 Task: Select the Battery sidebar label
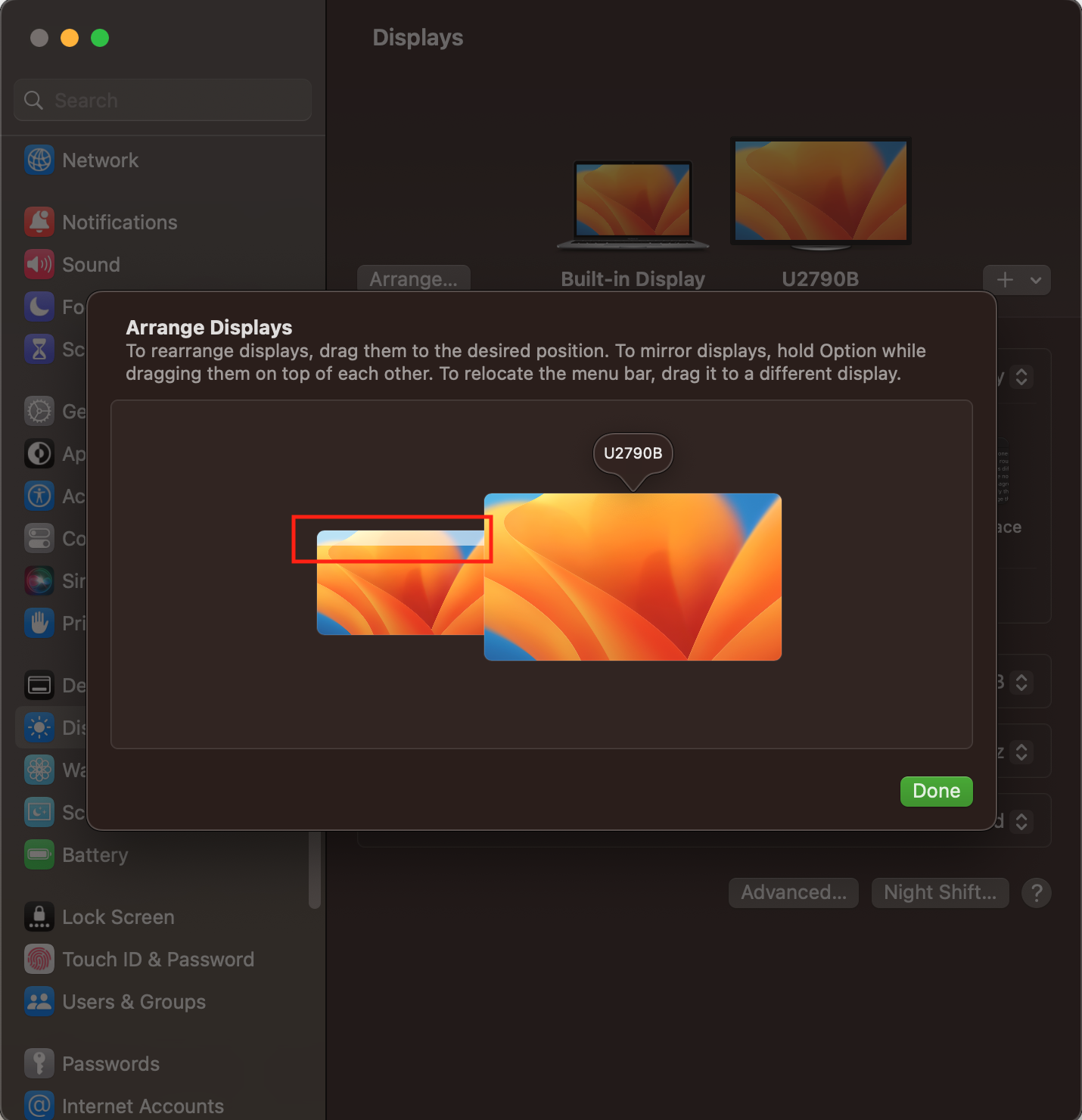point(95,855)
